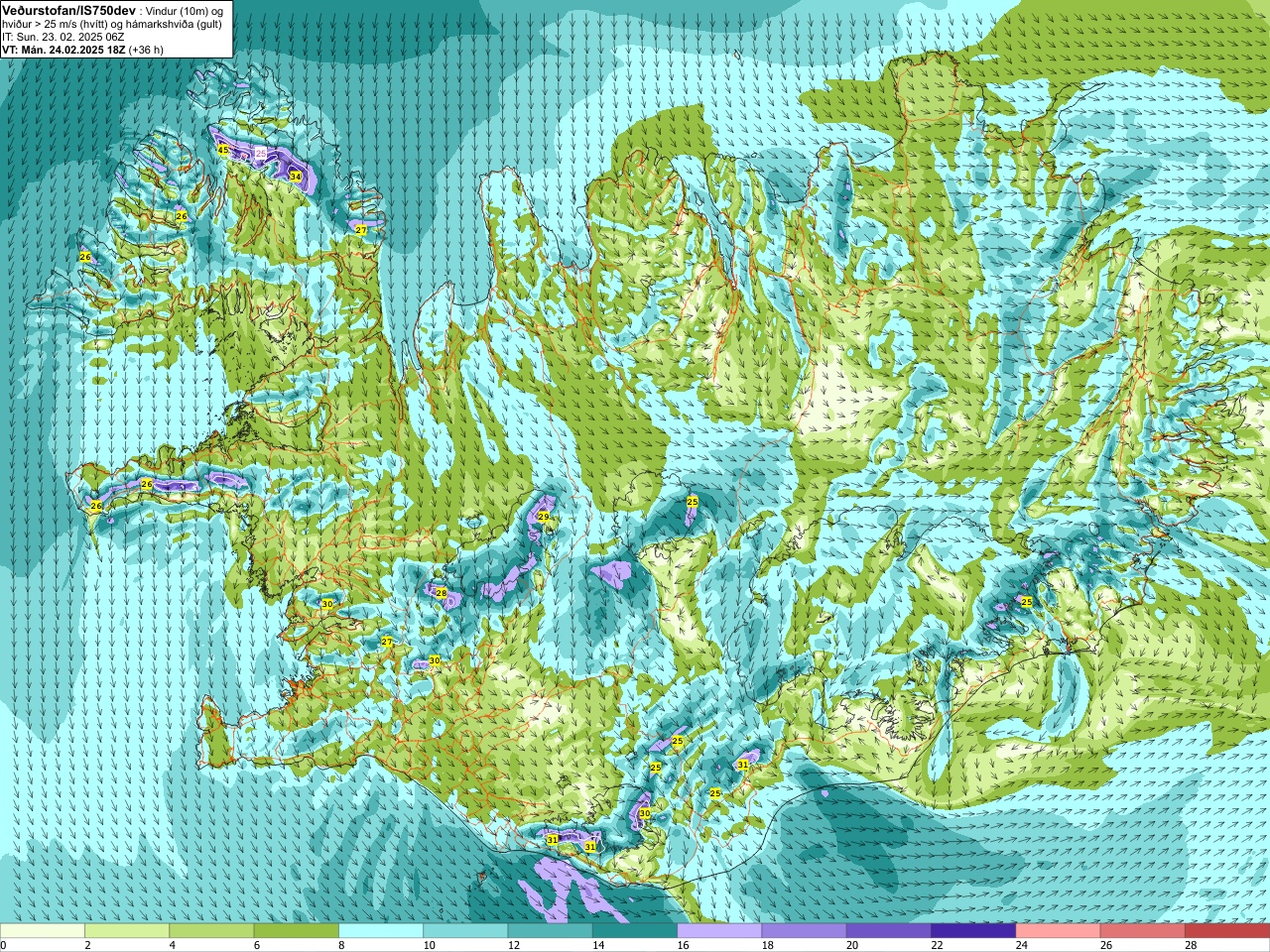Select the 'IT: Sun. 23. 02. 2025 06Z' line
The image size is (1270, 952).
coord(63,37)
